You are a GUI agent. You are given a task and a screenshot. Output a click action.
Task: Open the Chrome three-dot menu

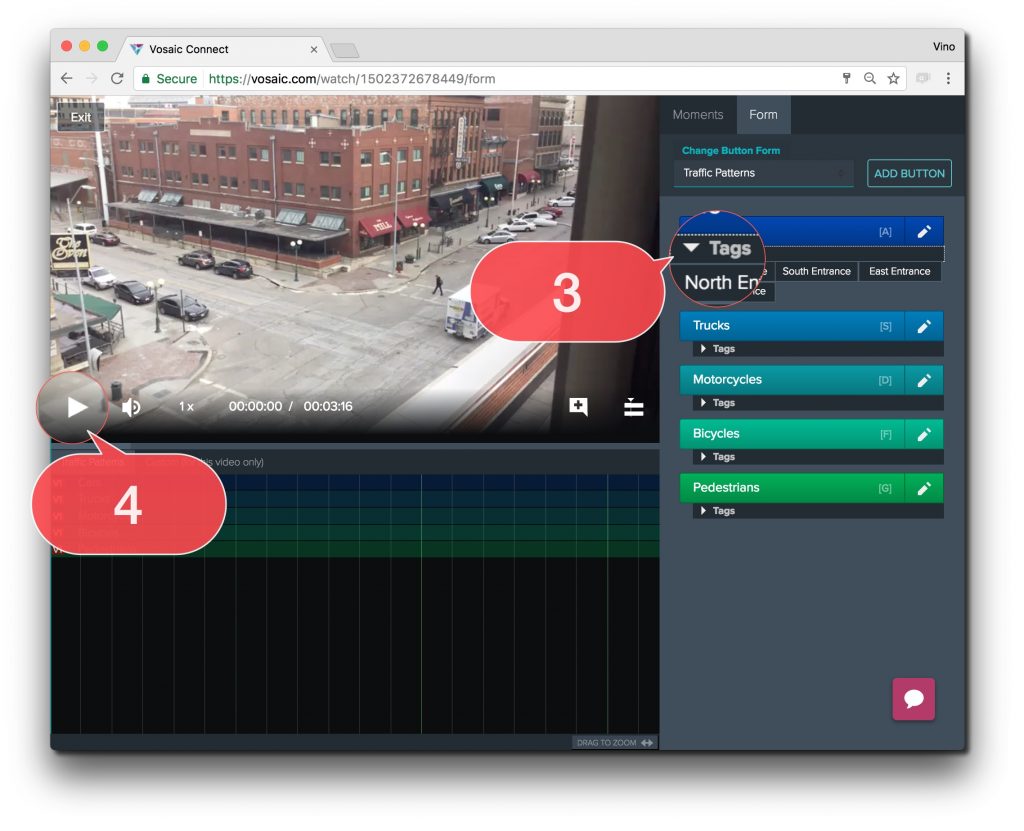948,79
